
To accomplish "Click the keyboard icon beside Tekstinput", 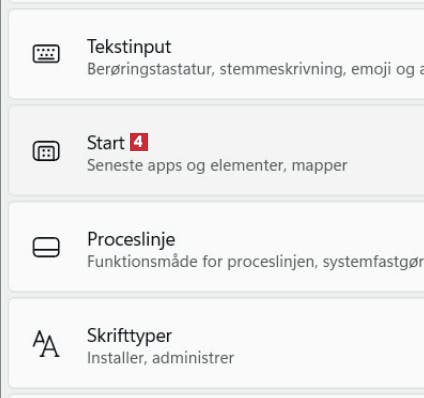I will point(46,54).
